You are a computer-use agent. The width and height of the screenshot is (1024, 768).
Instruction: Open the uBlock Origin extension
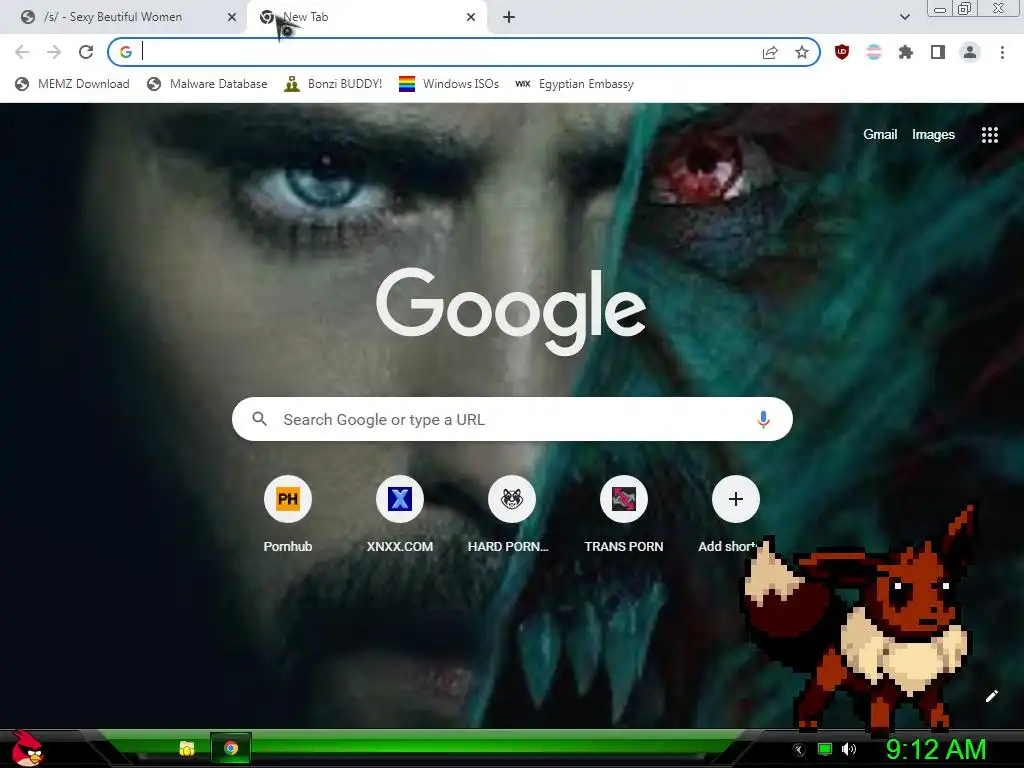tap(842, 52)
